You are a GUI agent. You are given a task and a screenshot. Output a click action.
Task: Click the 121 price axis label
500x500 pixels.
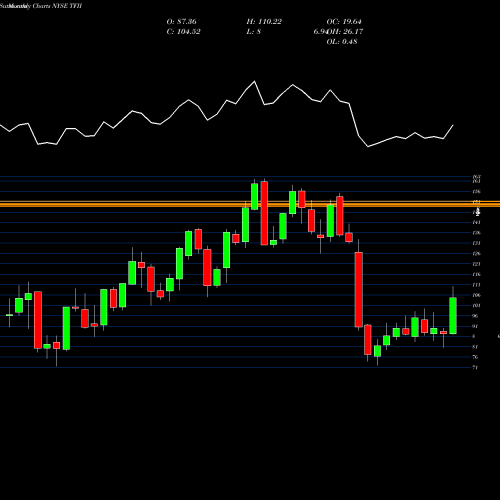[x=476, y=264]
